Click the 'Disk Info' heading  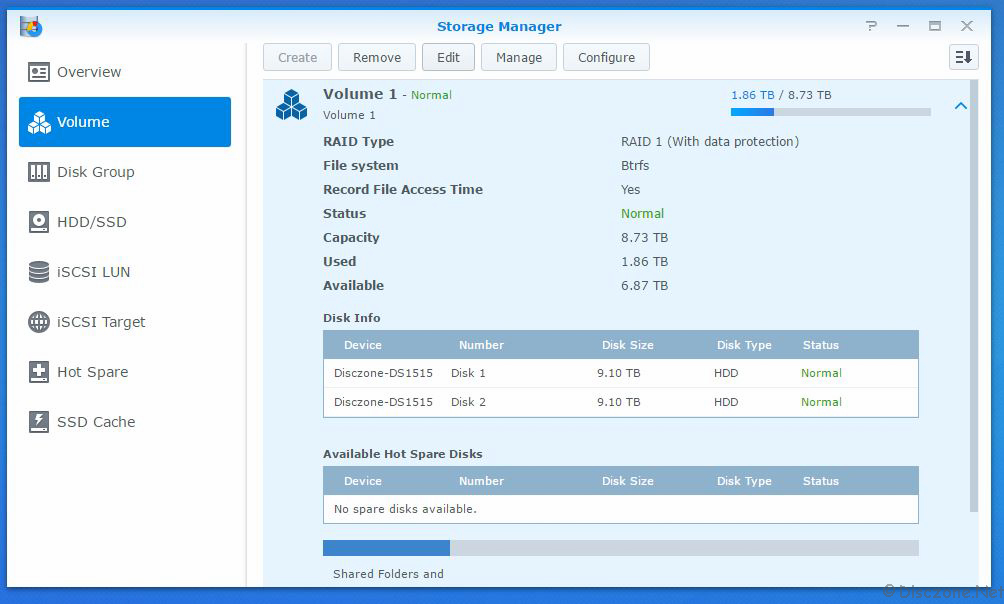pyautogui.click(x=352, y=318)
